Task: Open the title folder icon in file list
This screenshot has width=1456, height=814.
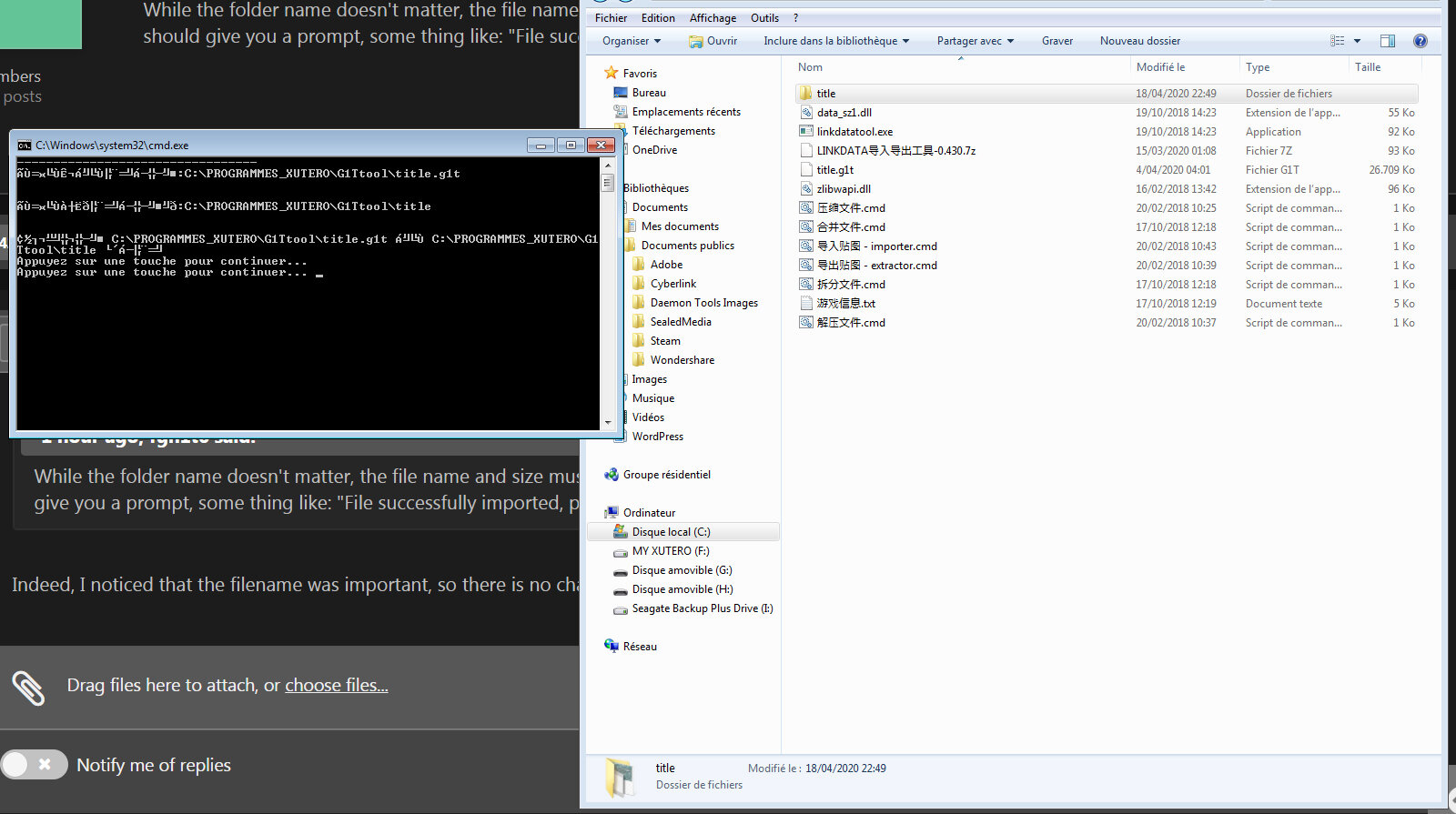Action: pyautogui.click(x=805, y=93)
